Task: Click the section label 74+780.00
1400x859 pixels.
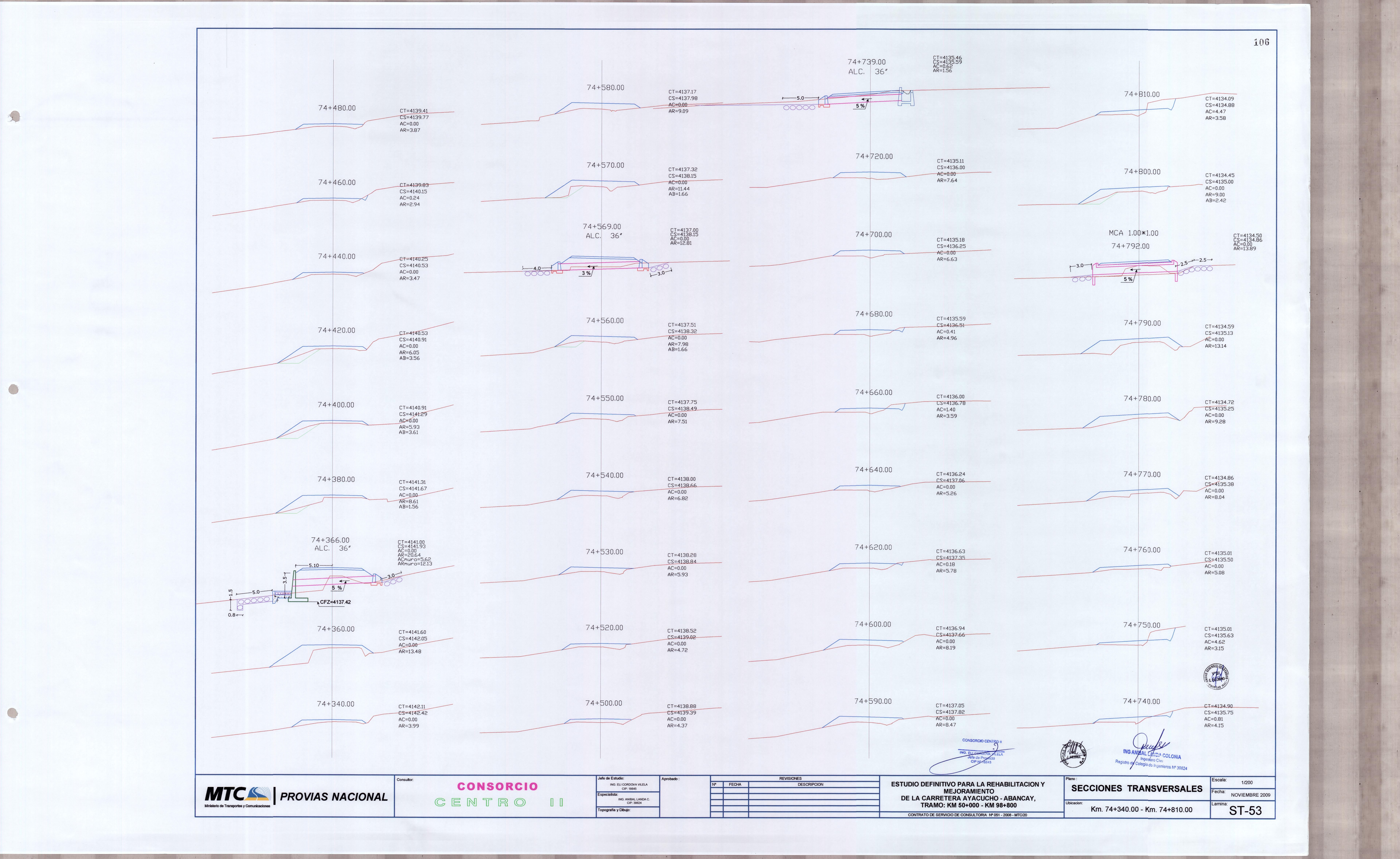Action: 1142,399
